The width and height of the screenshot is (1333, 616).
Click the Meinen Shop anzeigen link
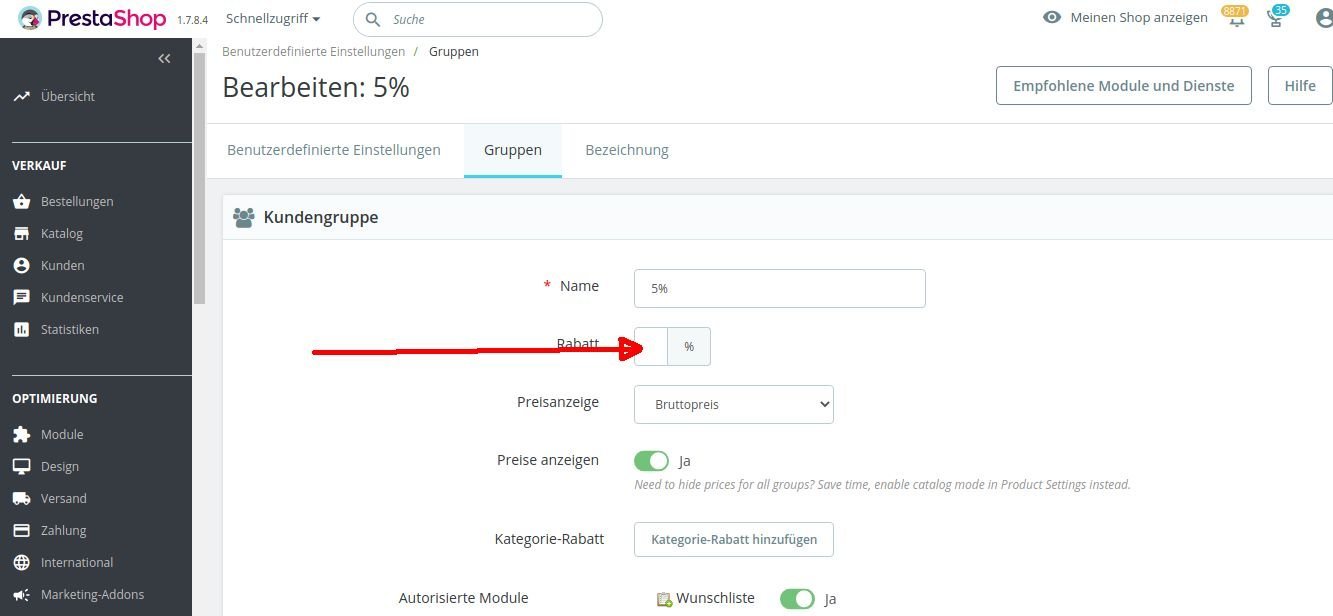pyautogui.click(x=1125, y=18)
